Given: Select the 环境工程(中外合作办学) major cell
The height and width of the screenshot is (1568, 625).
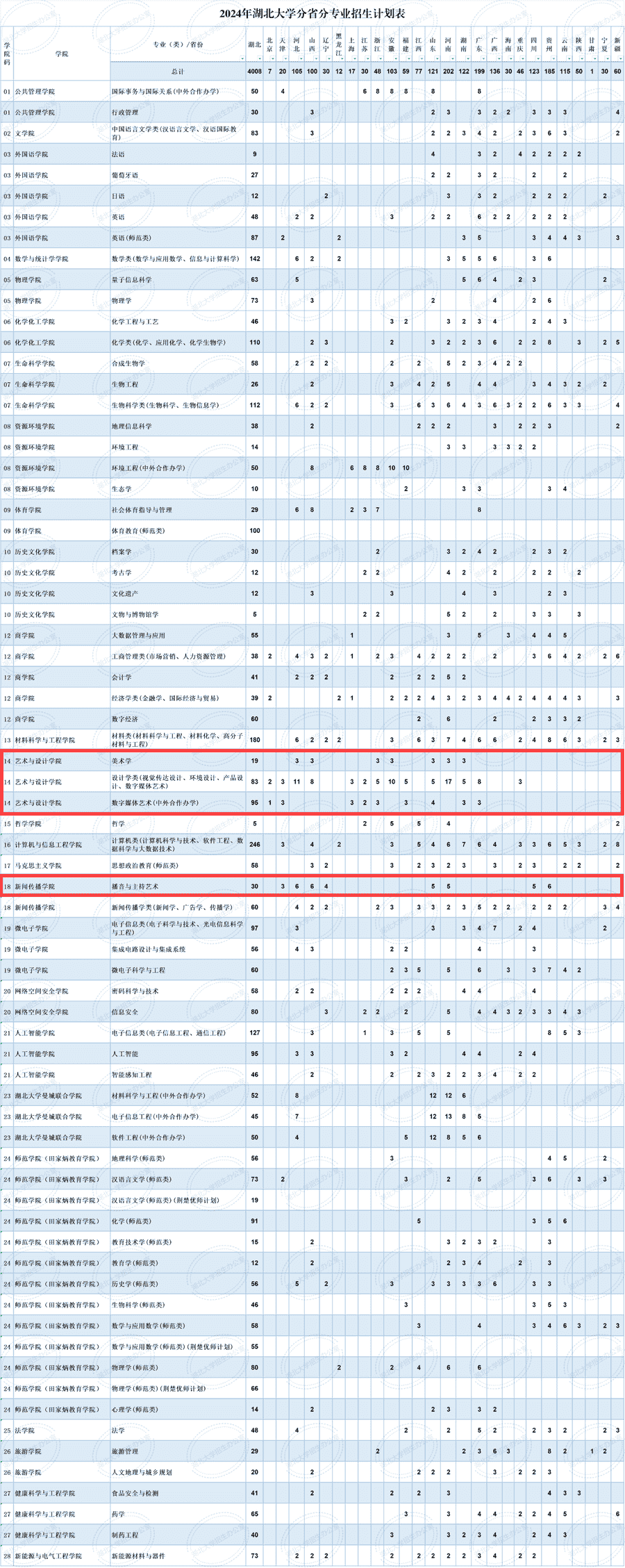Looking at the screenshot, I should click(178, 468).
